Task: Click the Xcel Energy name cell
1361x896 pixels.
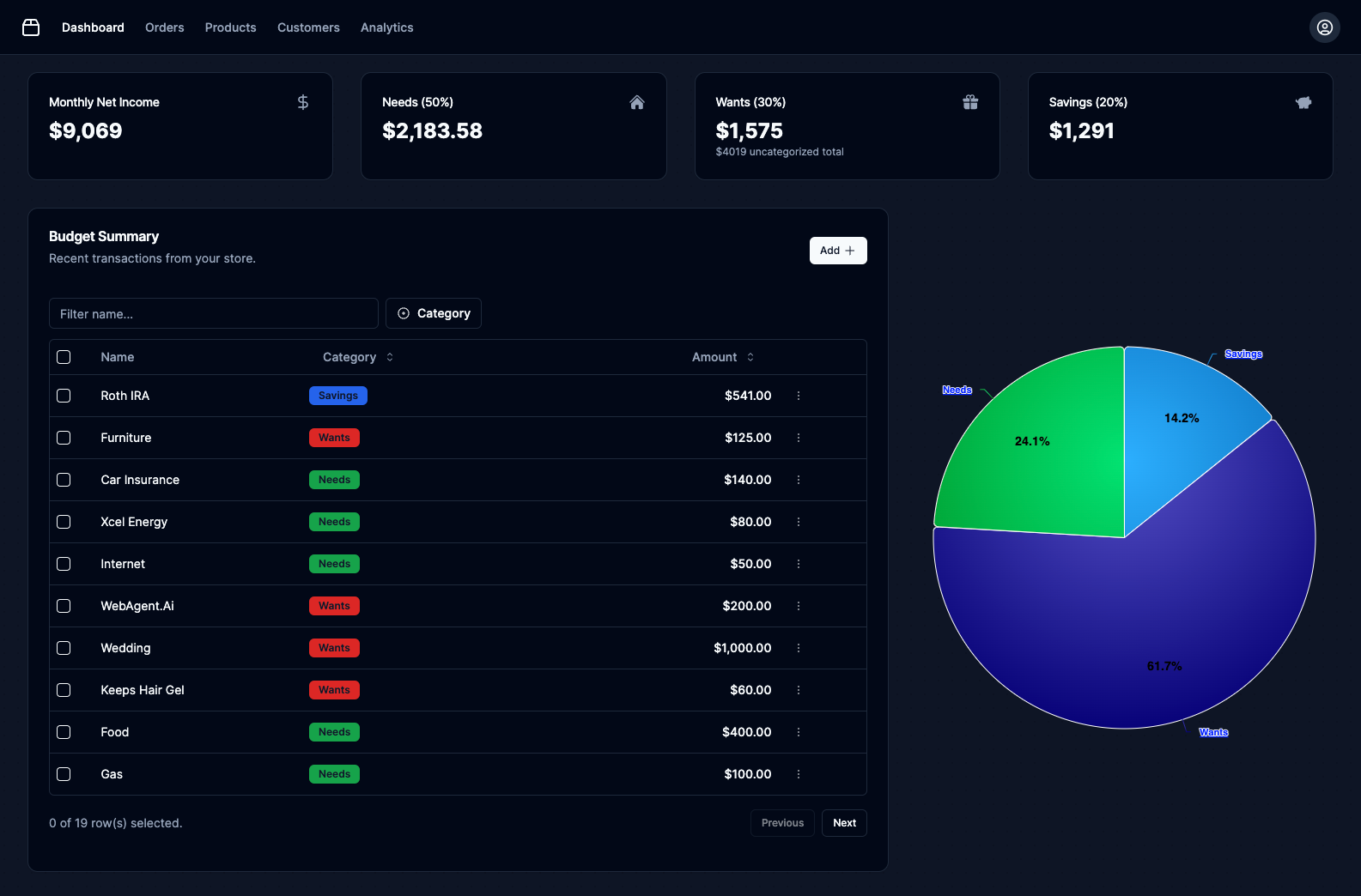Action: click(x=134, y=522)
